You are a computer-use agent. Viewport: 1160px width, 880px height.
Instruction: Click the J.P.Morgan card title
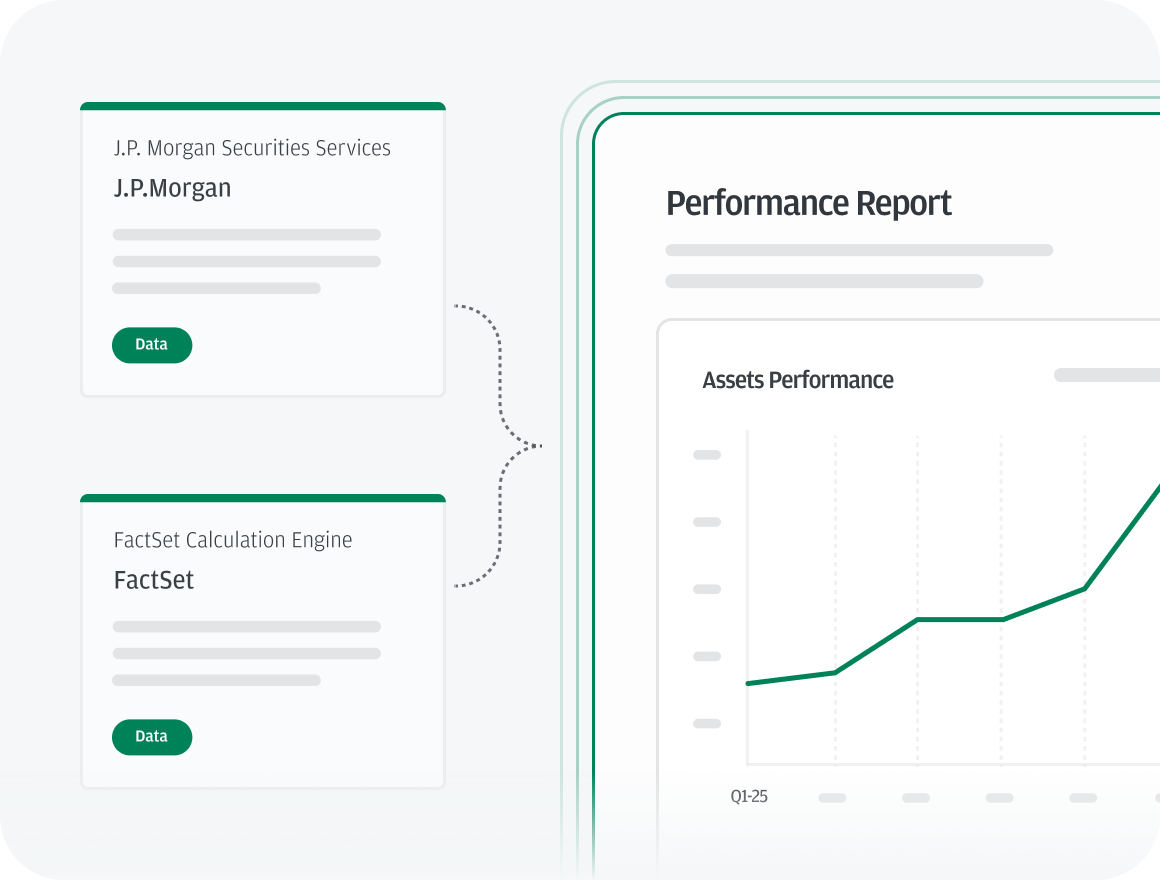click(172, 189)
